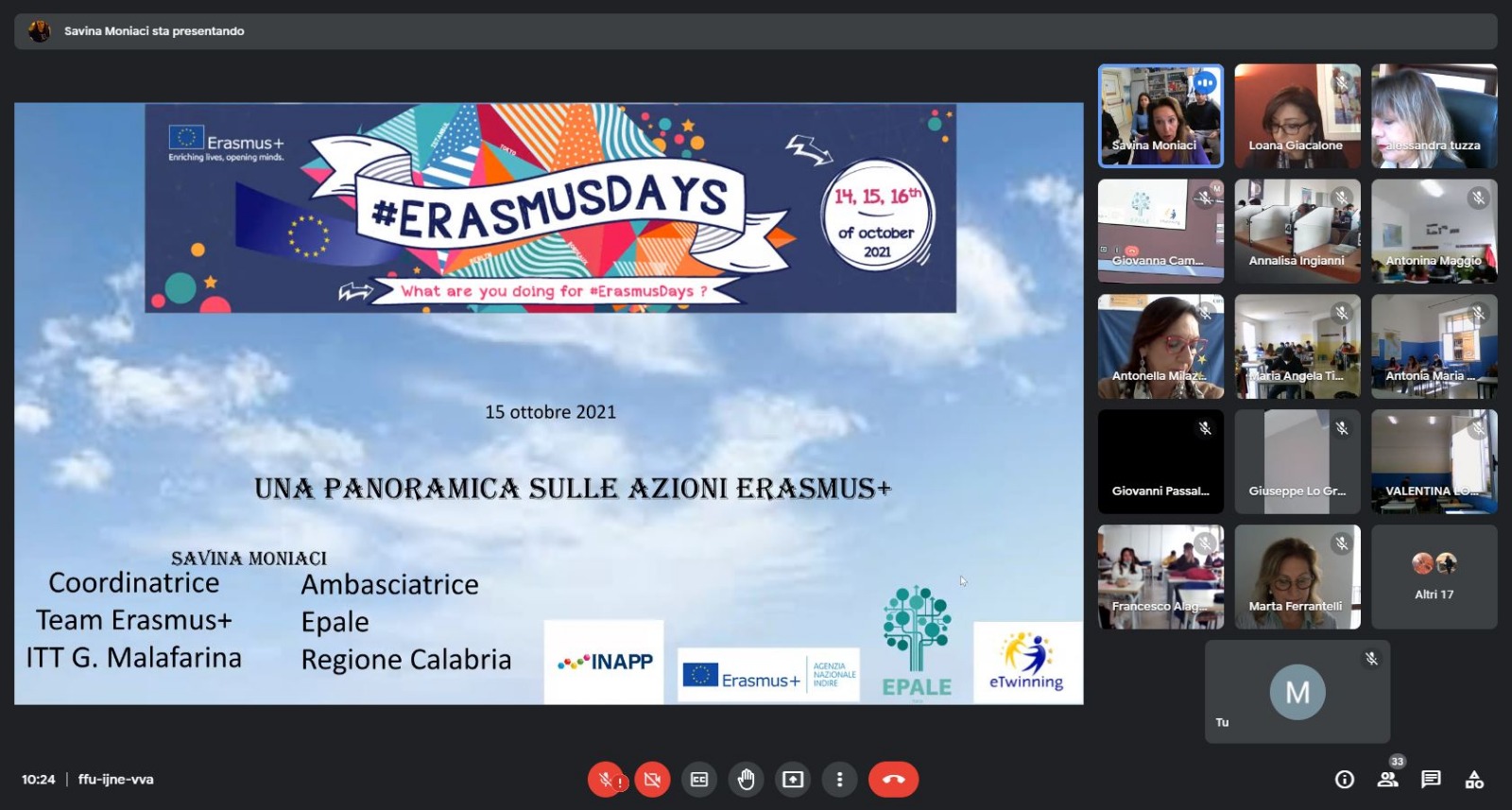Viewport: 1512px width, 810px height.
Task: Click the EPALE tree logo on slide
Action: click(x=917, y=642)
